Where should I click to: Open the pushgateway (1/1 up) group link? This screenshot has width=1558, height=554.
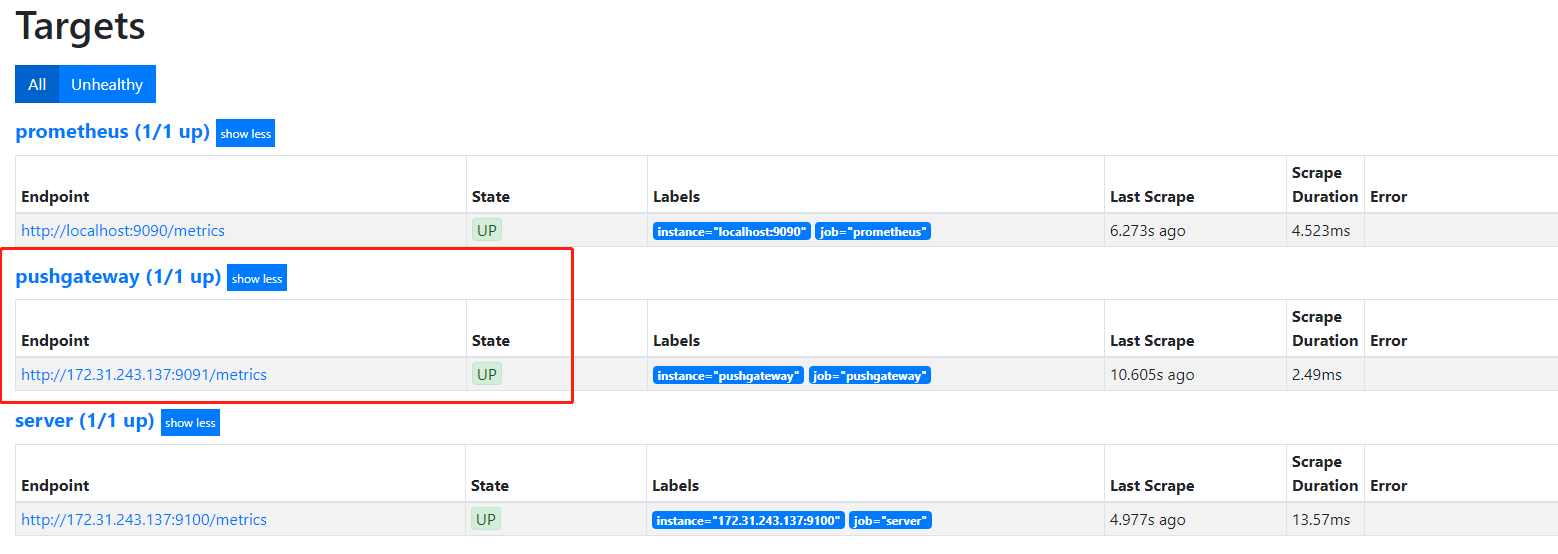pos(118,277)
